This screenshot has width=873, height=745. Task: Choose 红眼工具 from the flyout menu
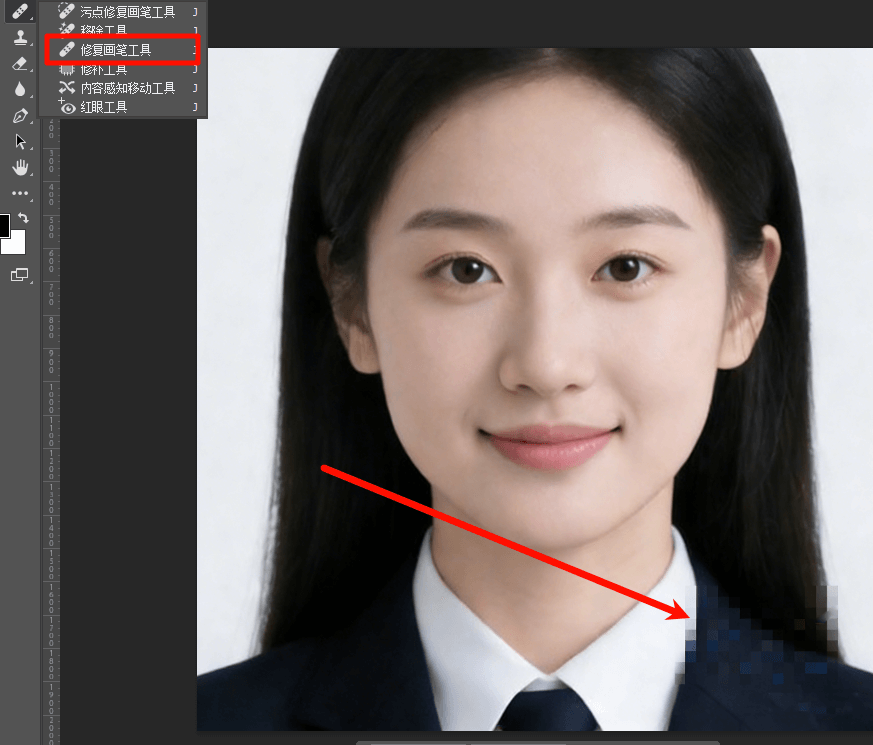pos(104,107)
